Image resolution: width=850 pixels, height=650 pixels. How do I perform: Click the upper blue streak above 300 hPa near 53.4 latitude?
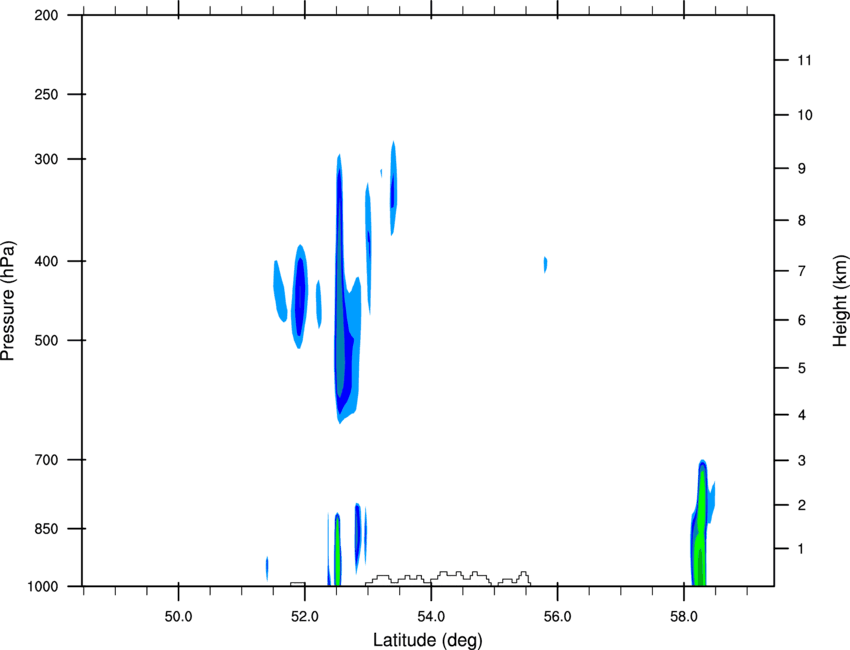point(394,188)
